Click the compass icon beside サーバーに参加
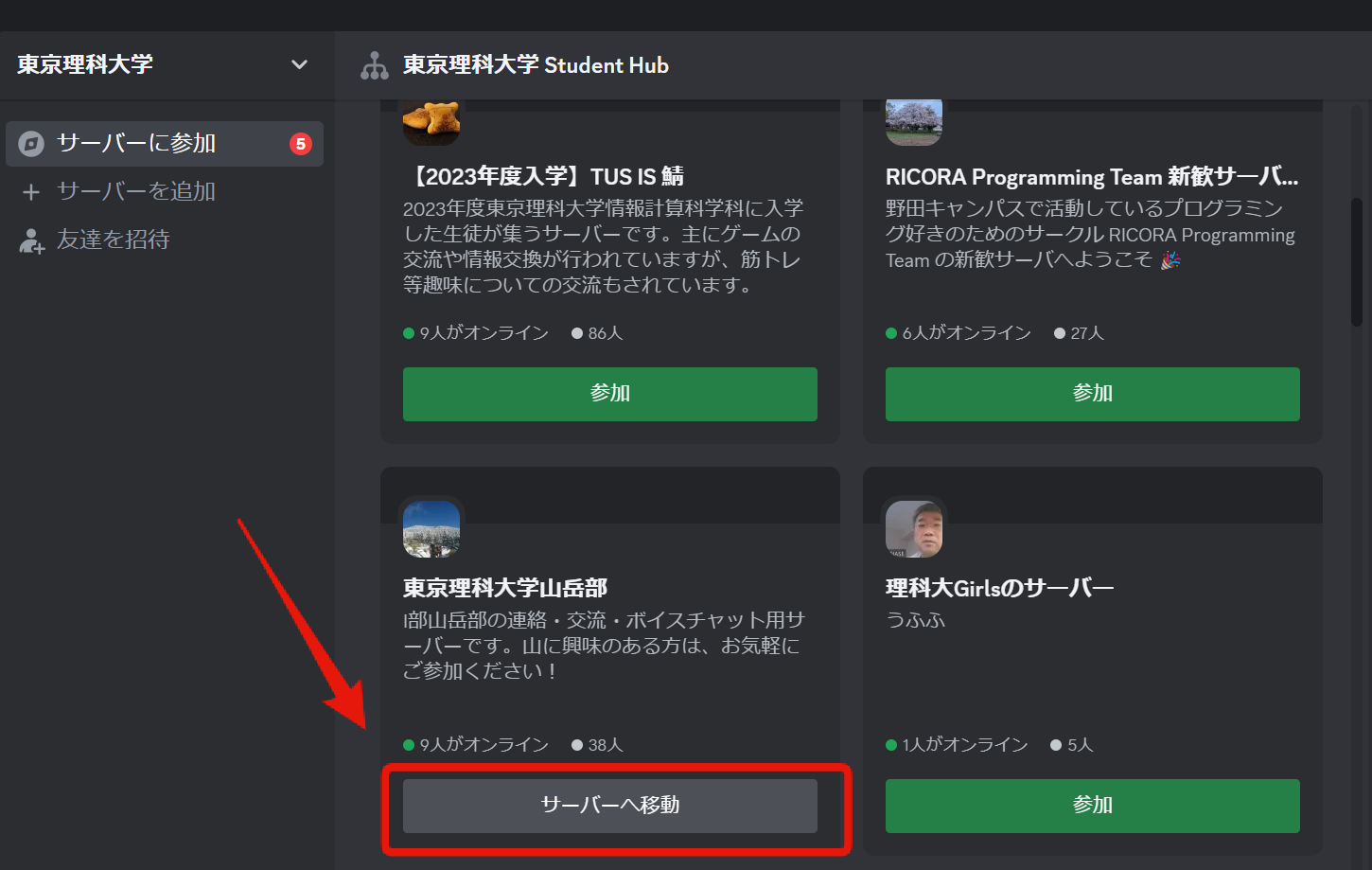The image size is (1372, 870). click(31, 144)
